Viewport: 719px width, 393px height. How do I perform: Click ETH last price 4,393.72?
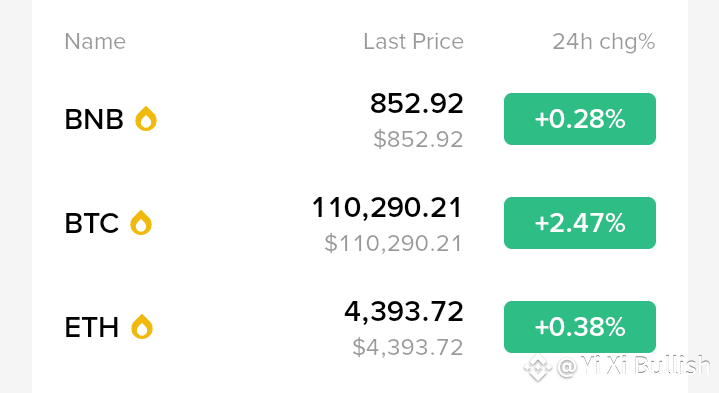pyautogui.click(x=404, y=312)
